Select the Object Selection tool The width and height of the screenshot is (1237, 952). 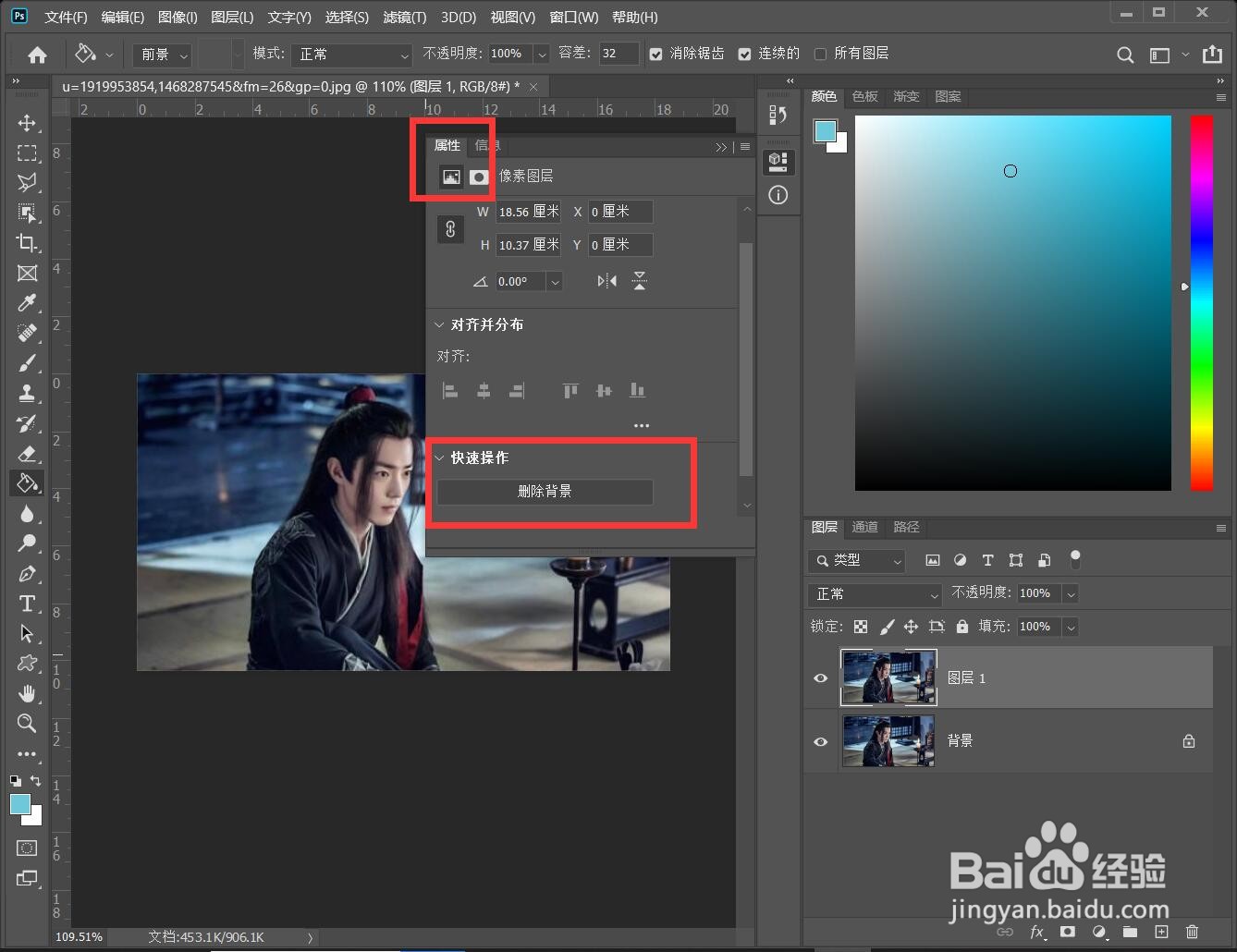click(27, 214)
